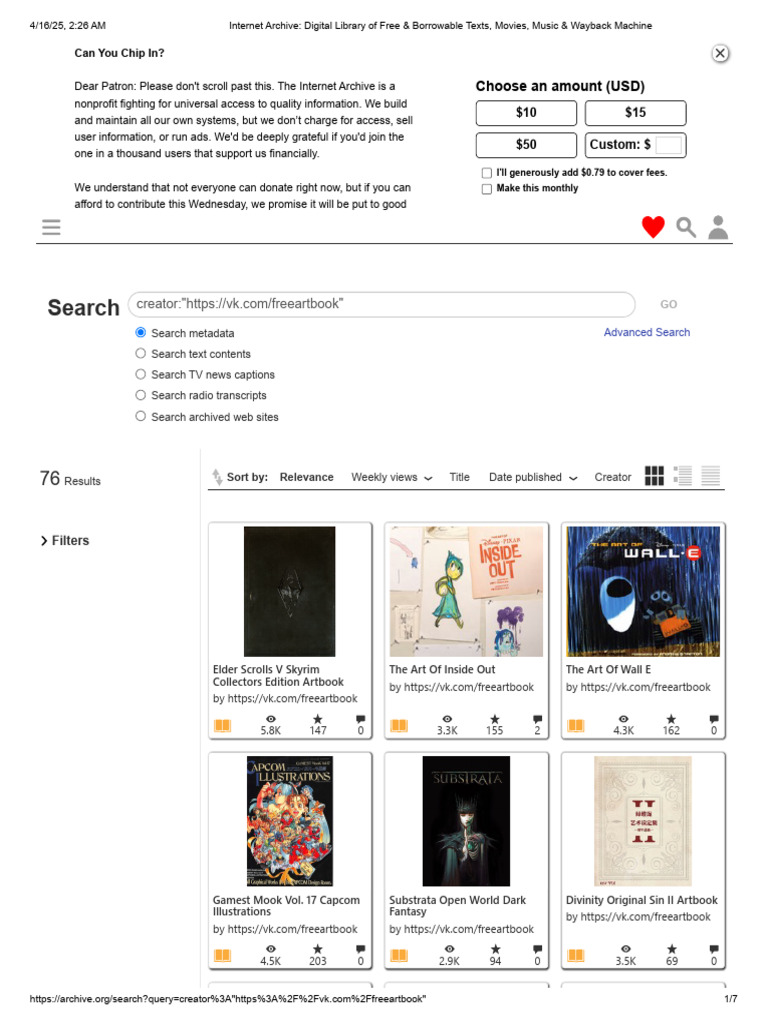Expand the Filters panel

click(64, 541)
